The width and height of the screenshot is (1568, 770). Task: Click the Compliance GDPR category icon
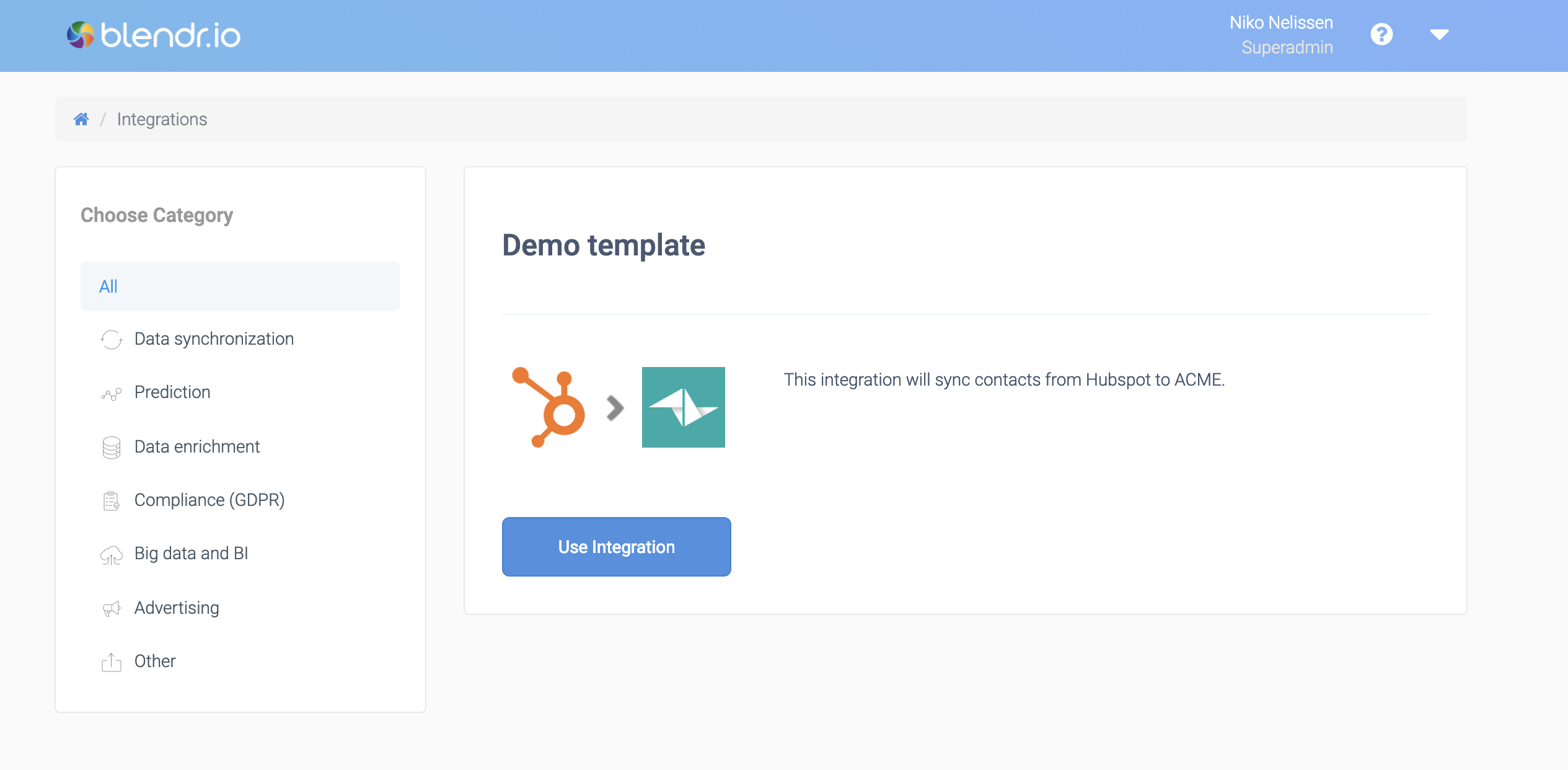(111, 500)
